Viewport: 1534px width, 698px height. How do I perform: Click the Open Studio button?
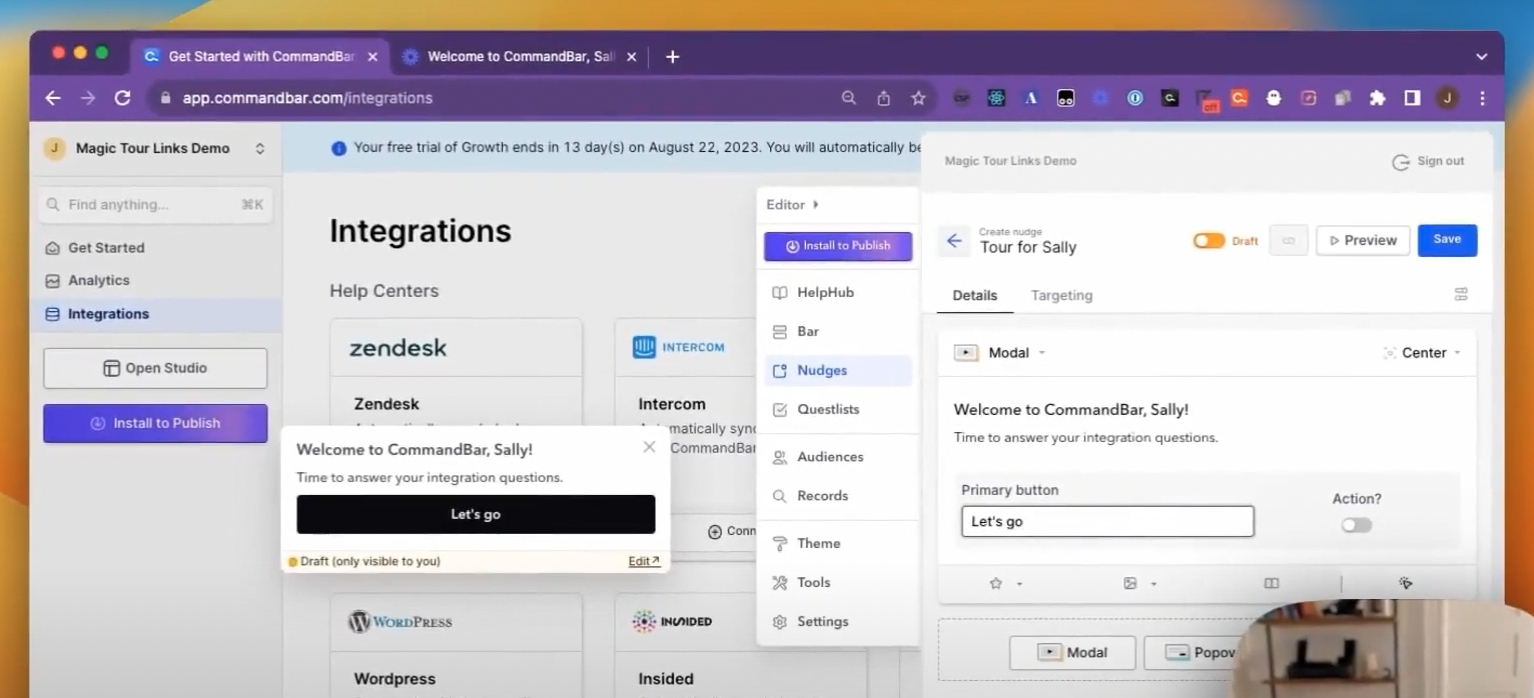[x=155, y=368]
